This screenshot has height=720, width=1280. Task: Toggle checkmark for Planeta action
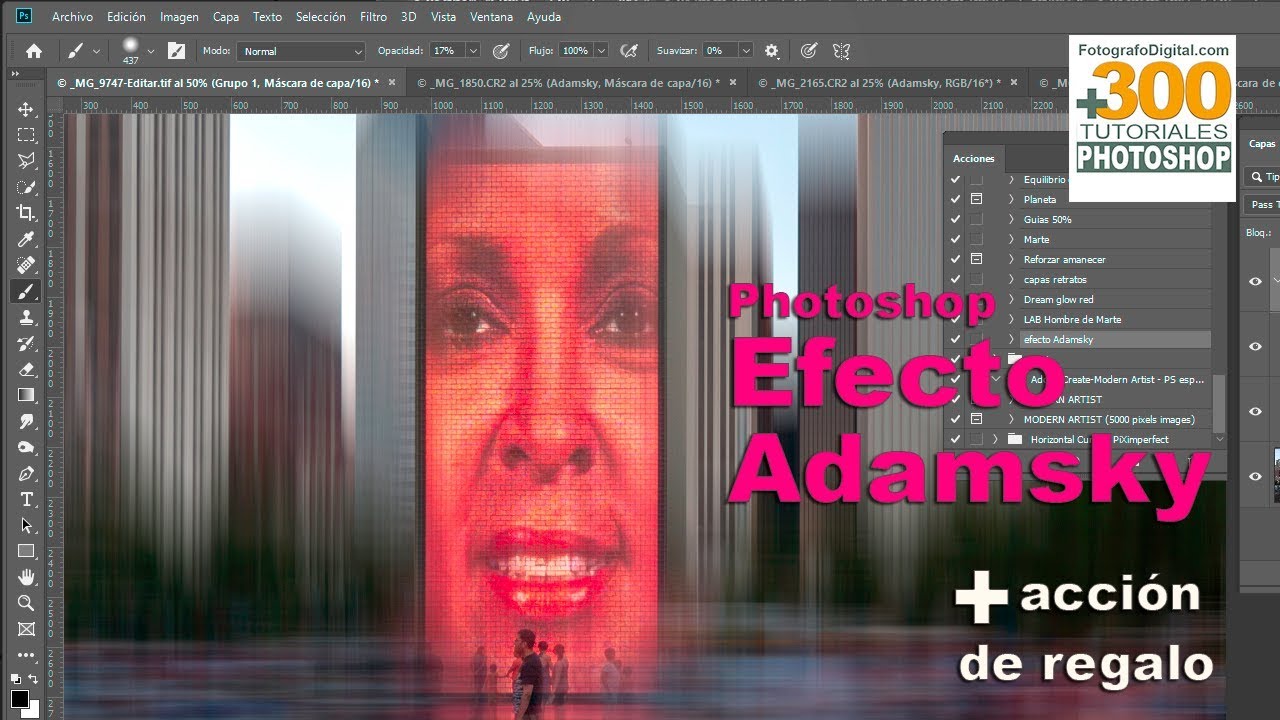(955, 200)
